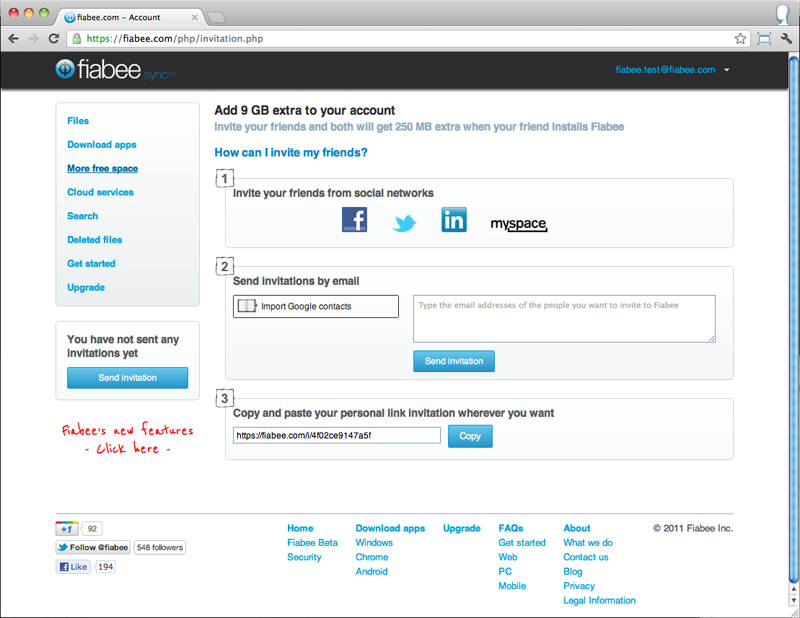
Task: Open the Blog footer link
Action: point(572,572)
